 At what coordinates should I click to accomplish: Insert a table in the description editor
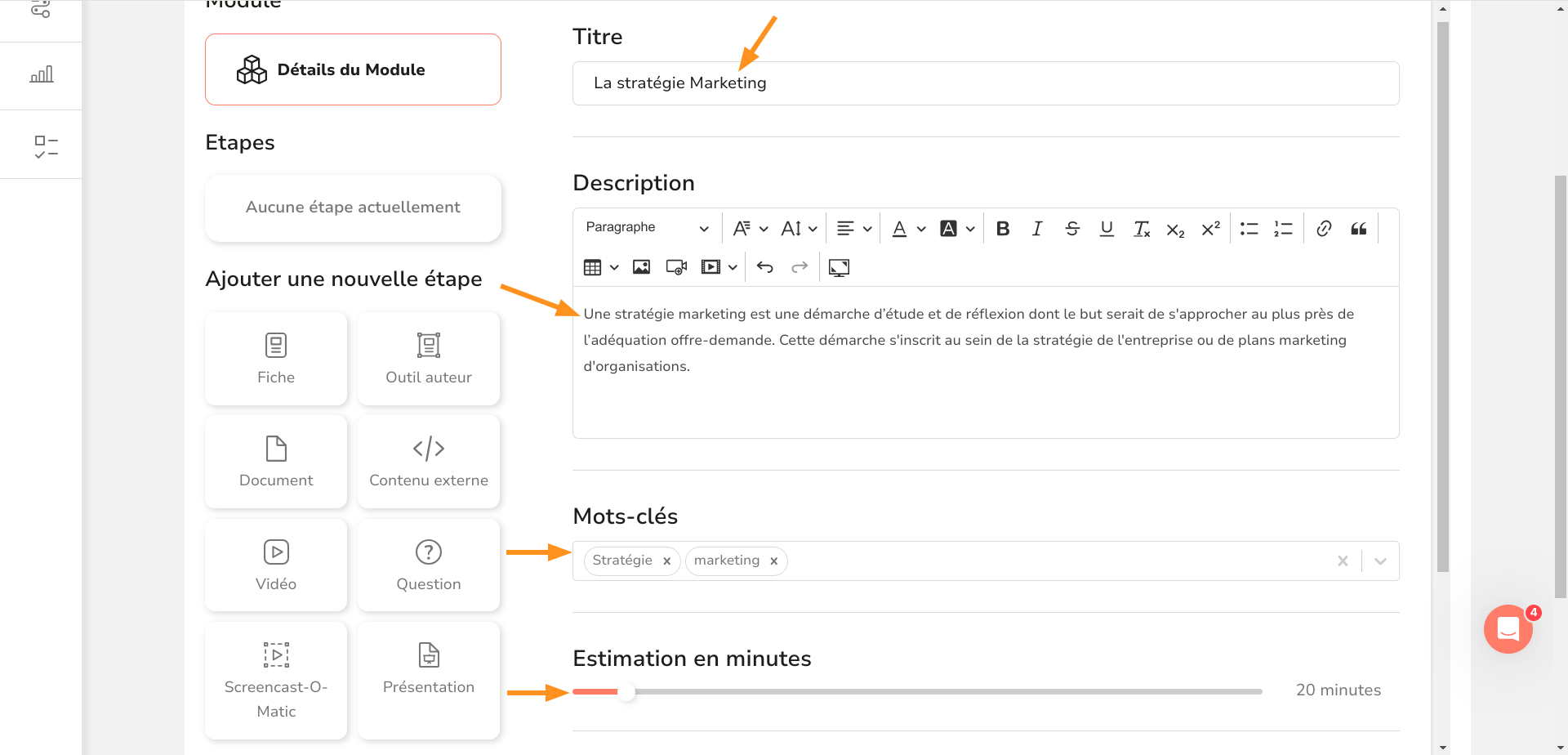(593, 266)
